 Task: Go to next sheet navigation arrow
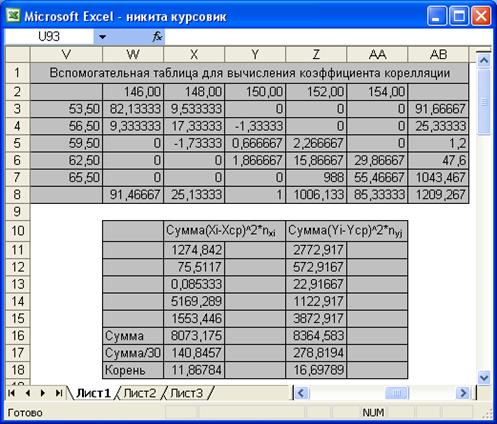click(x=42, y=393)
